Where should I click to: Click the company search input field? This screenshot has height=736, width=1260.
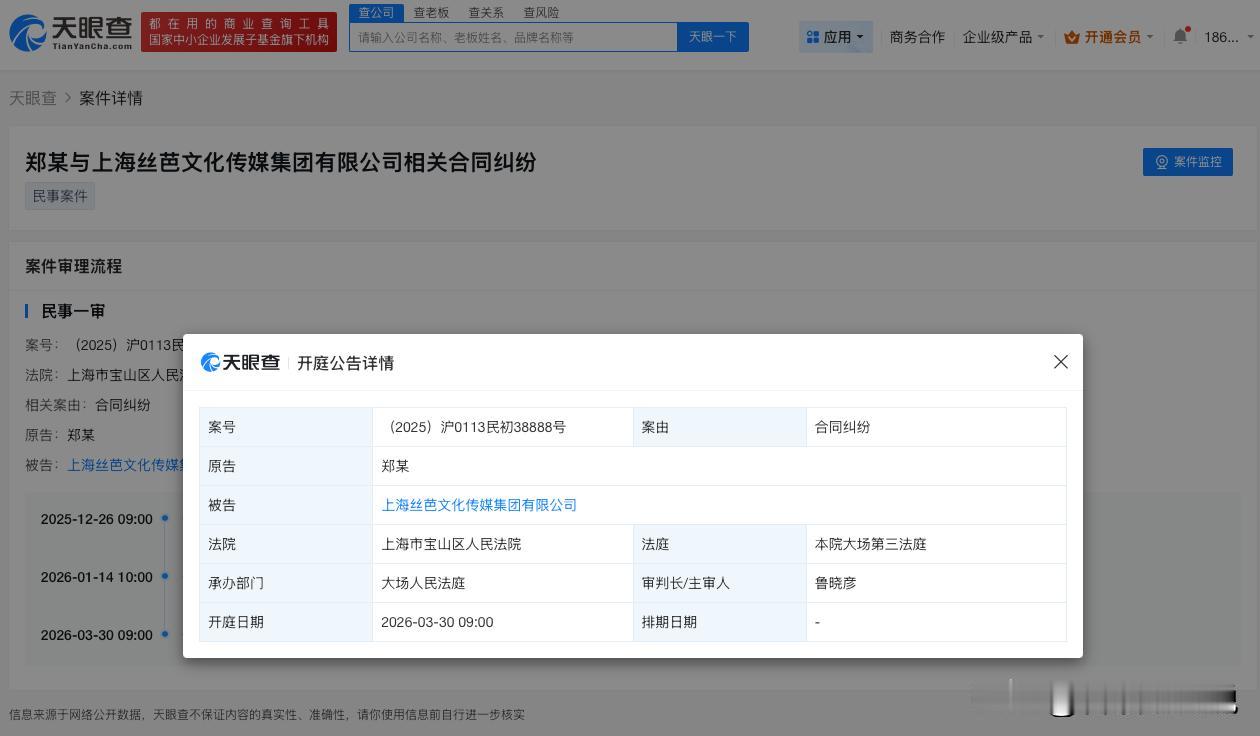(x=513, y=36)
